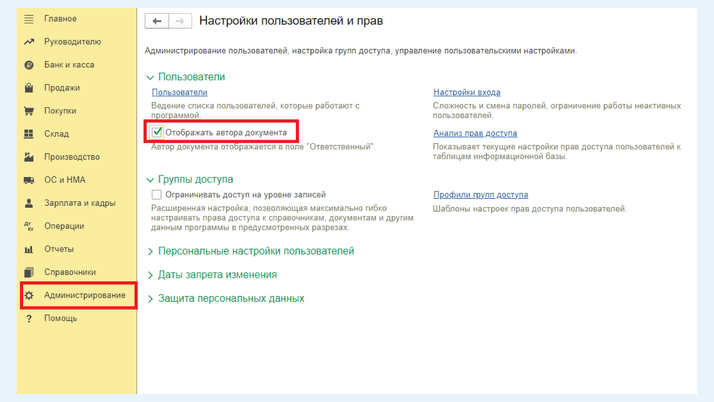This screenshot has width=714, height=402.
Task: Click the Пользователи green section title
Action: (x=191, y=77)
